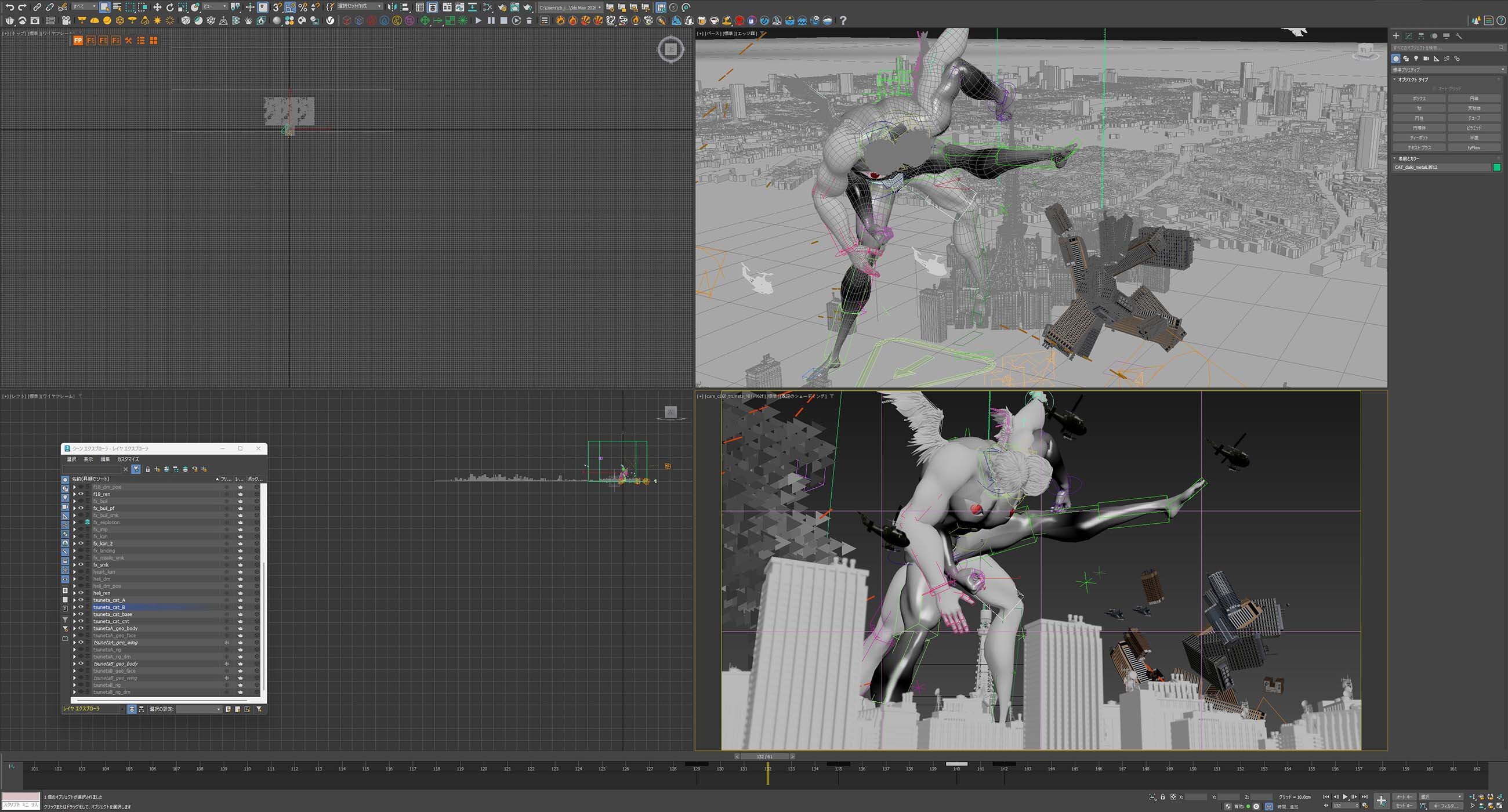The image size is (1508, 812).
Task: Select the Rotate transform tool
Action: [x=170, y=7]
